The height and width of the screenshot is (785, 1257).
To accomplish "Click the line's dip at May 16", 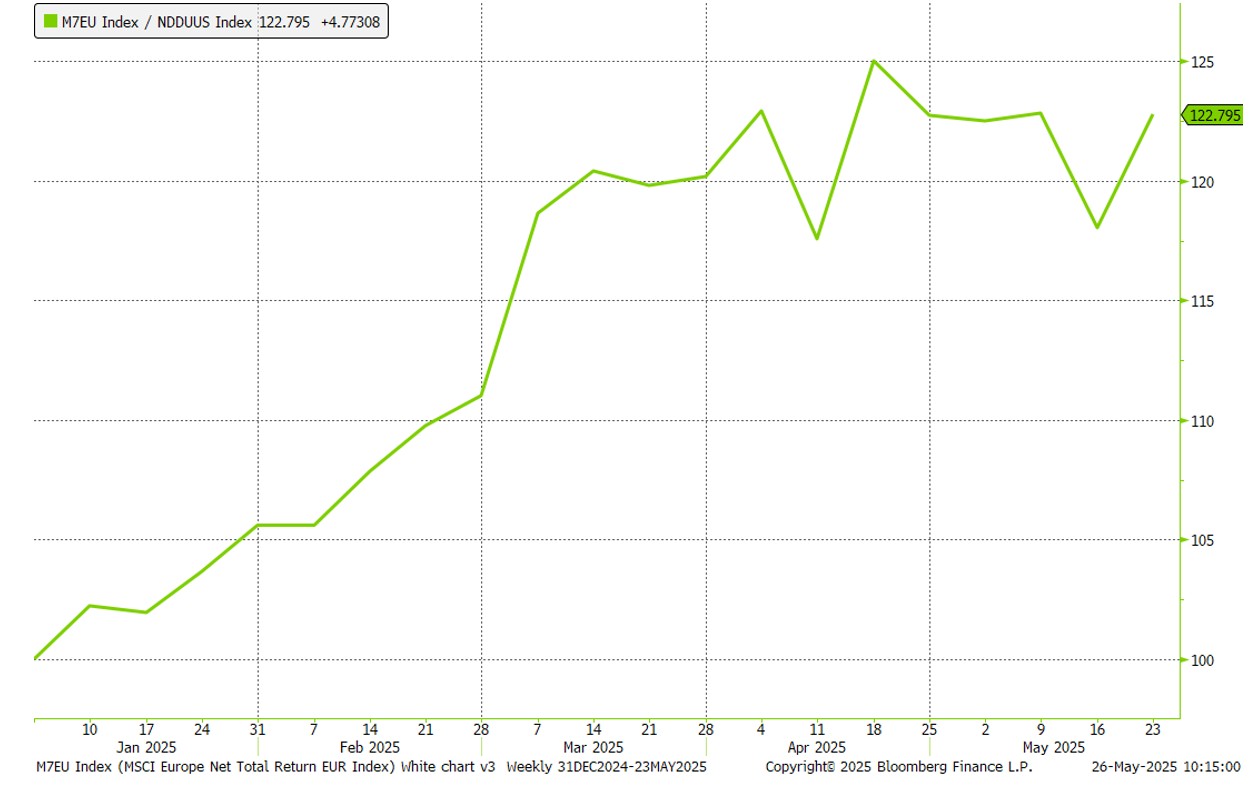I will (x=1097, y=227).
